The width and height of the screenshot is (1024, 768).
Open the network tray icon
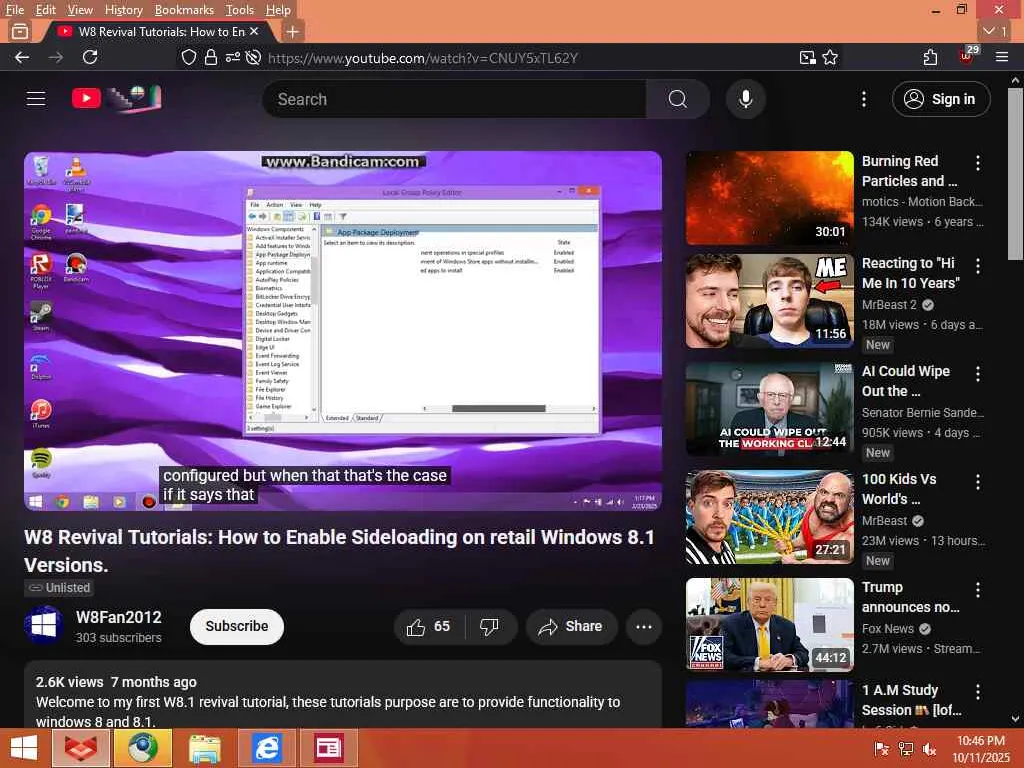click(905, 749)
